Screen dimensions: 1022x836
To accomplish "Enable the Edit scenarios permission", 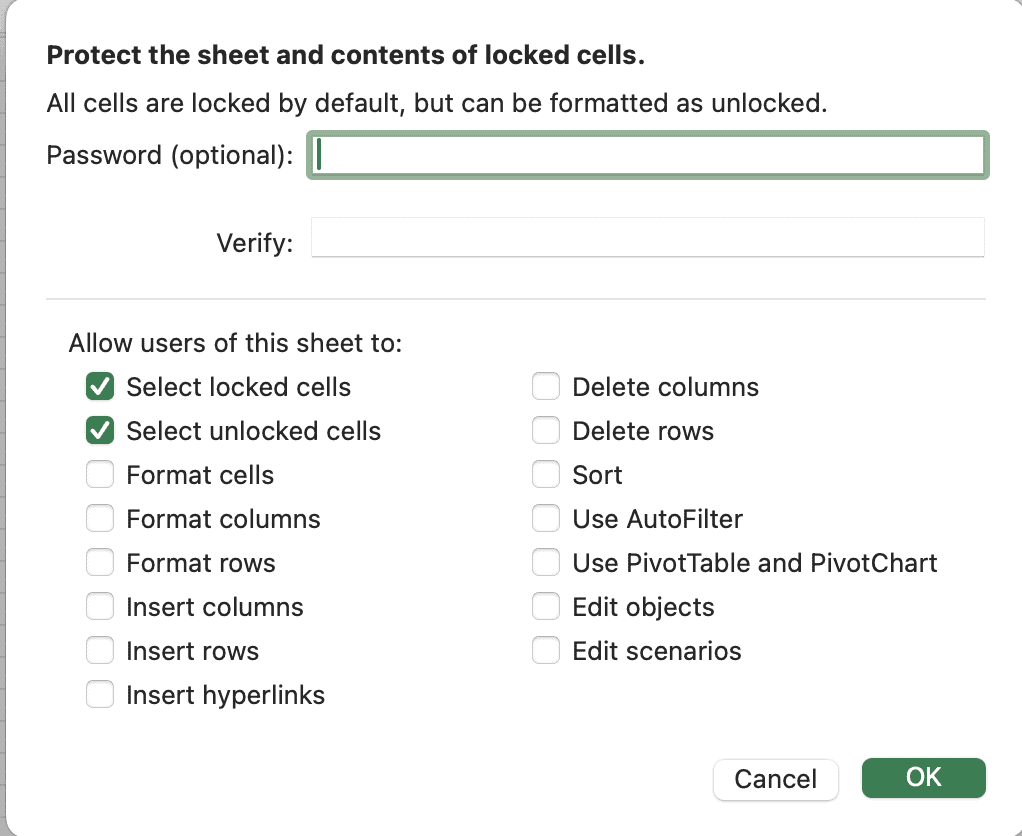I will 546,650.
